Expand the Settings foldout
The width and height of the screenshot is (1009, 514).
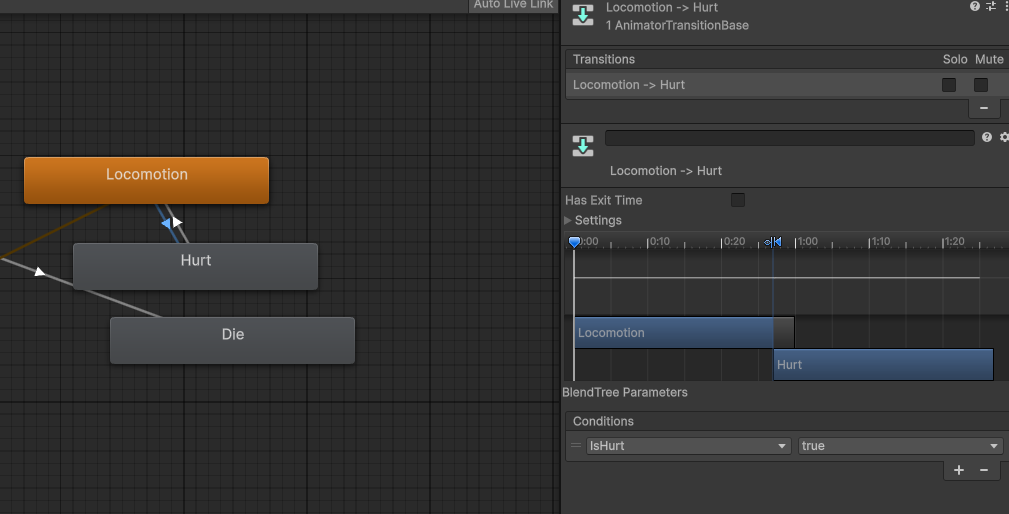(568, 220)
